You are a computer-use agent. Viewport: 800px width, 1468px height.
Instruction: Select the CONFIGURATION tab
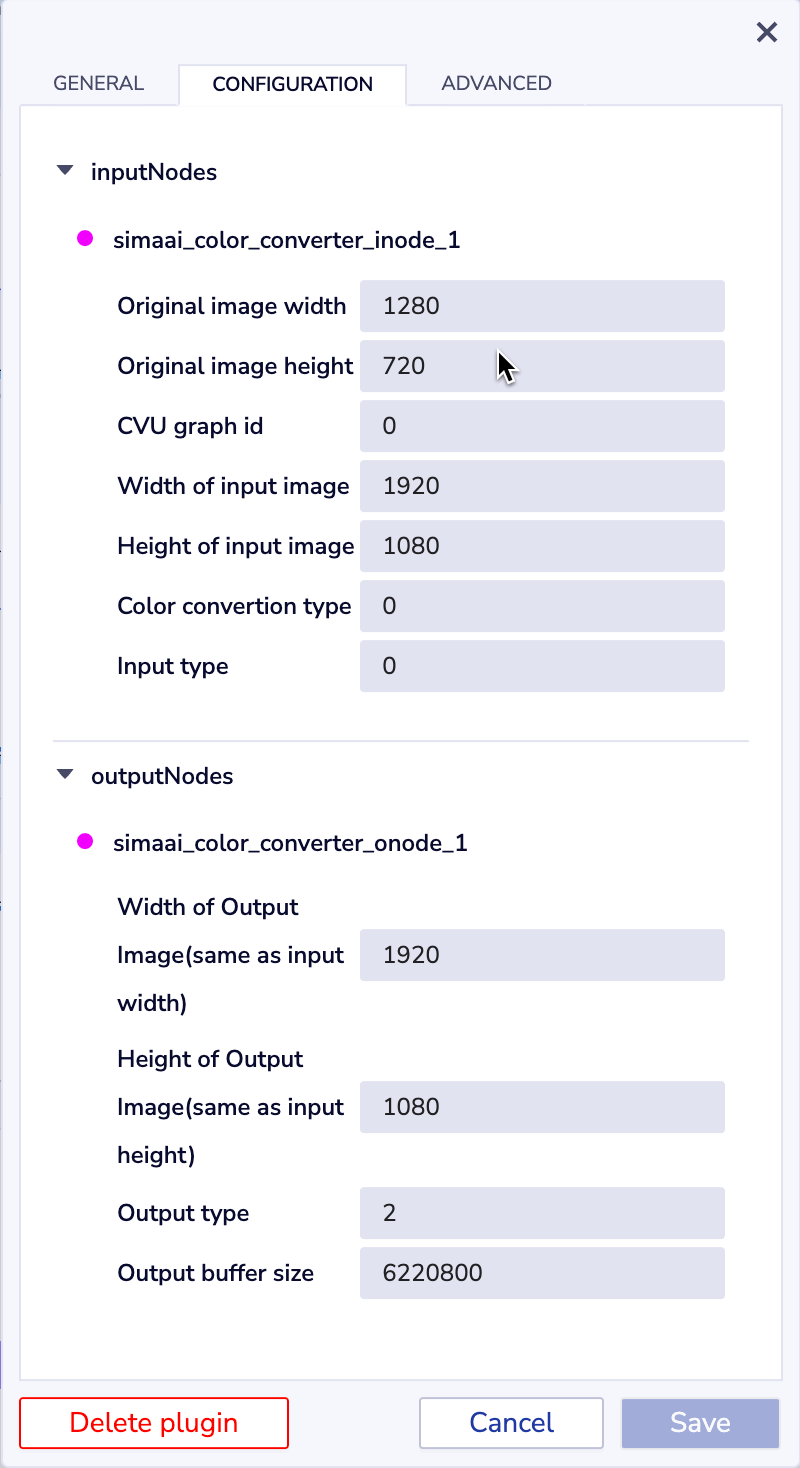[292, 85]
